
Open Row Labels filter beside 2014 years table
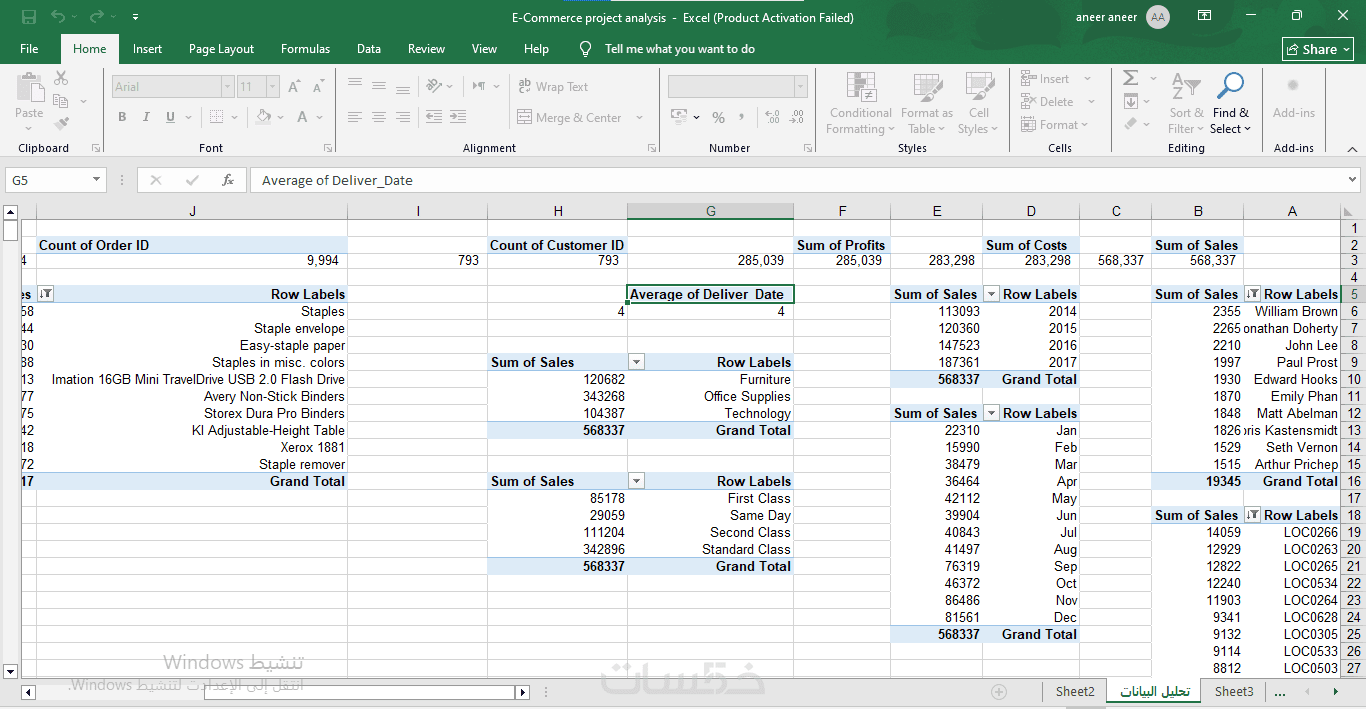click(991, 294)
